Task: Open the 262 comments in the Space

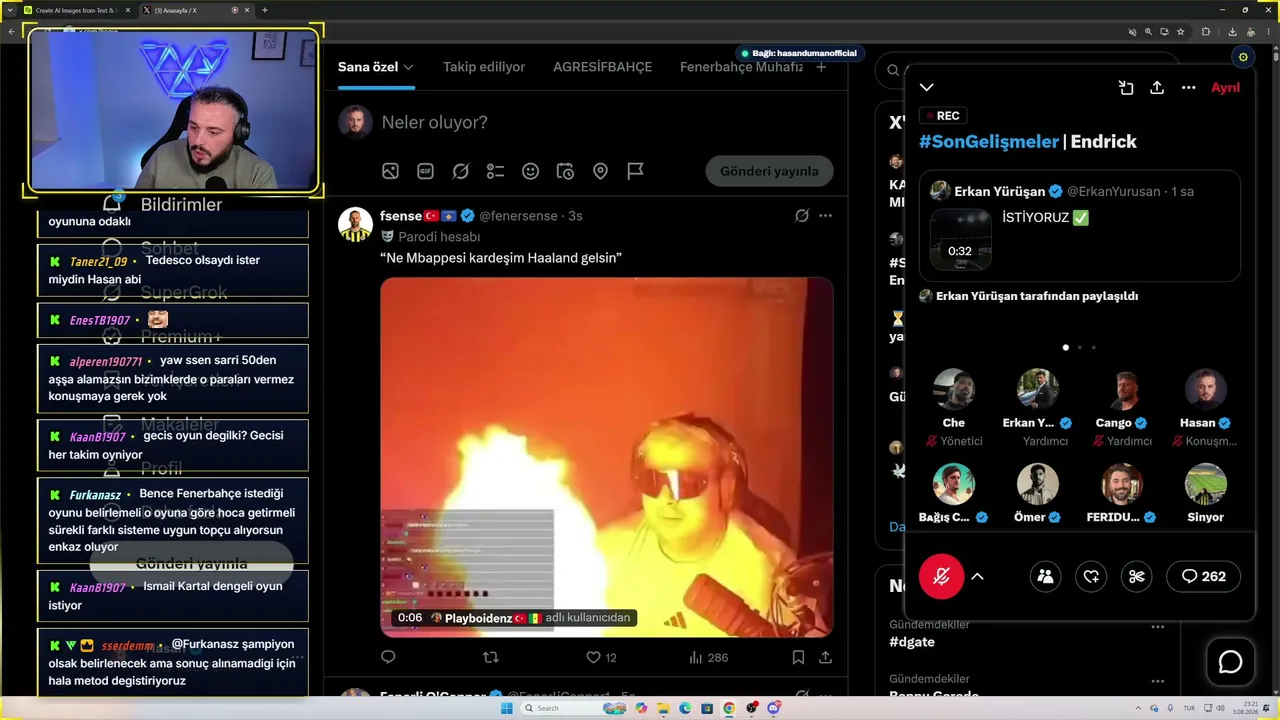Action: pyautogui.click(x=1203, y=576)
